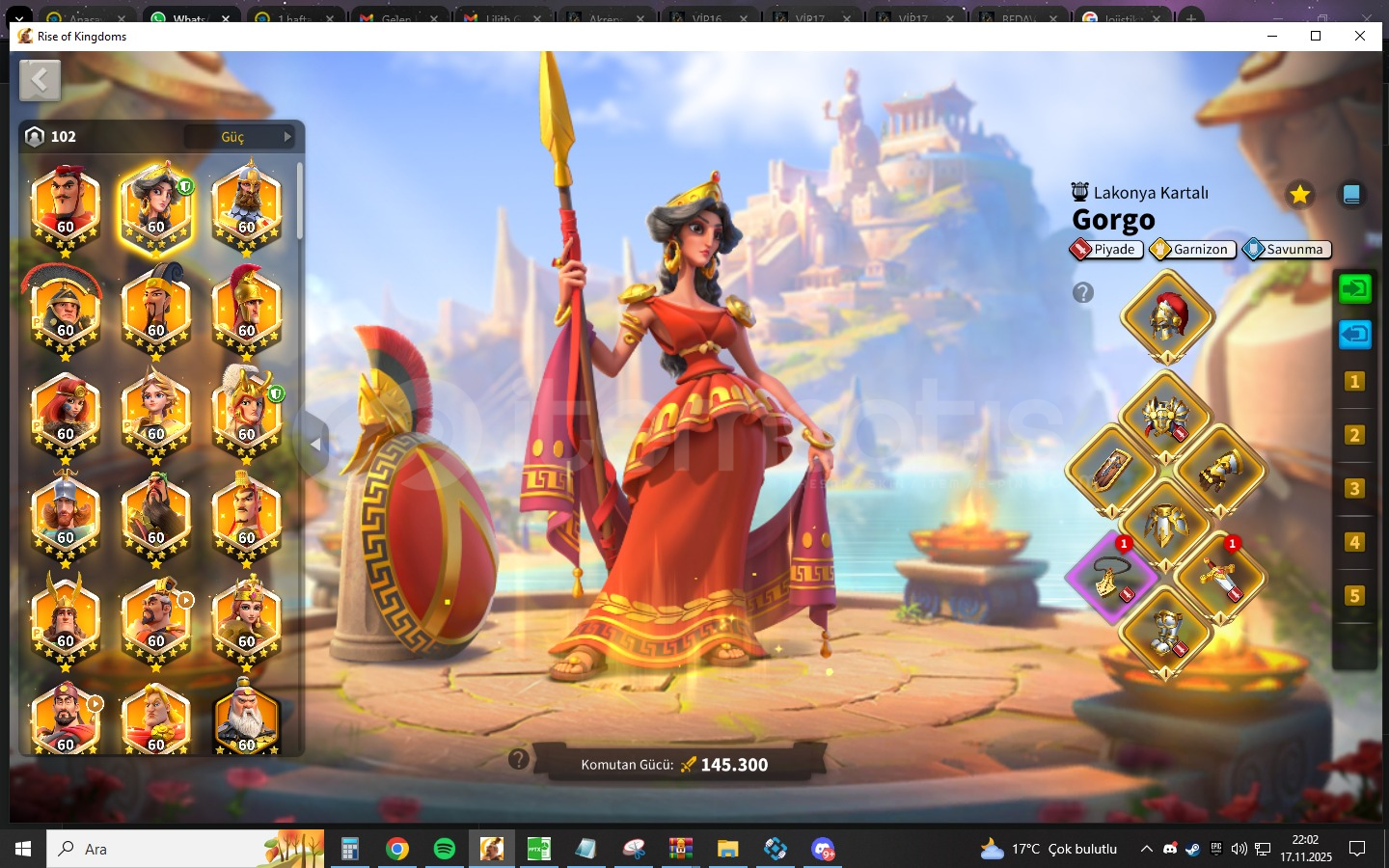Open Google Chrome from the taskbar

396,849
